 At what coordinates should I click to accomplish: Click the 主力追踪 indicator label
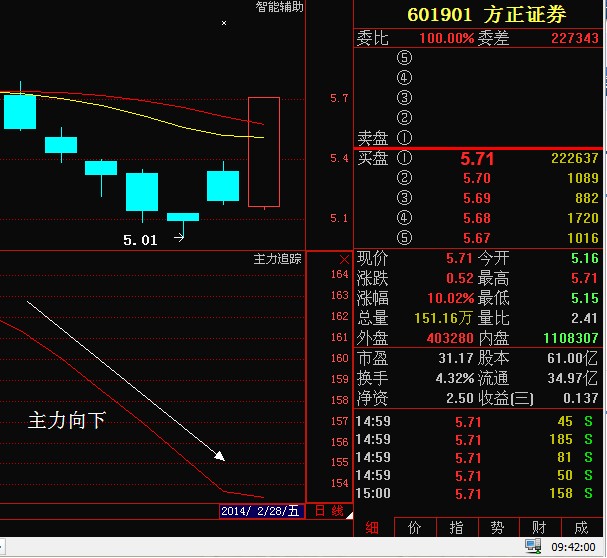click(x=277, y=259)
